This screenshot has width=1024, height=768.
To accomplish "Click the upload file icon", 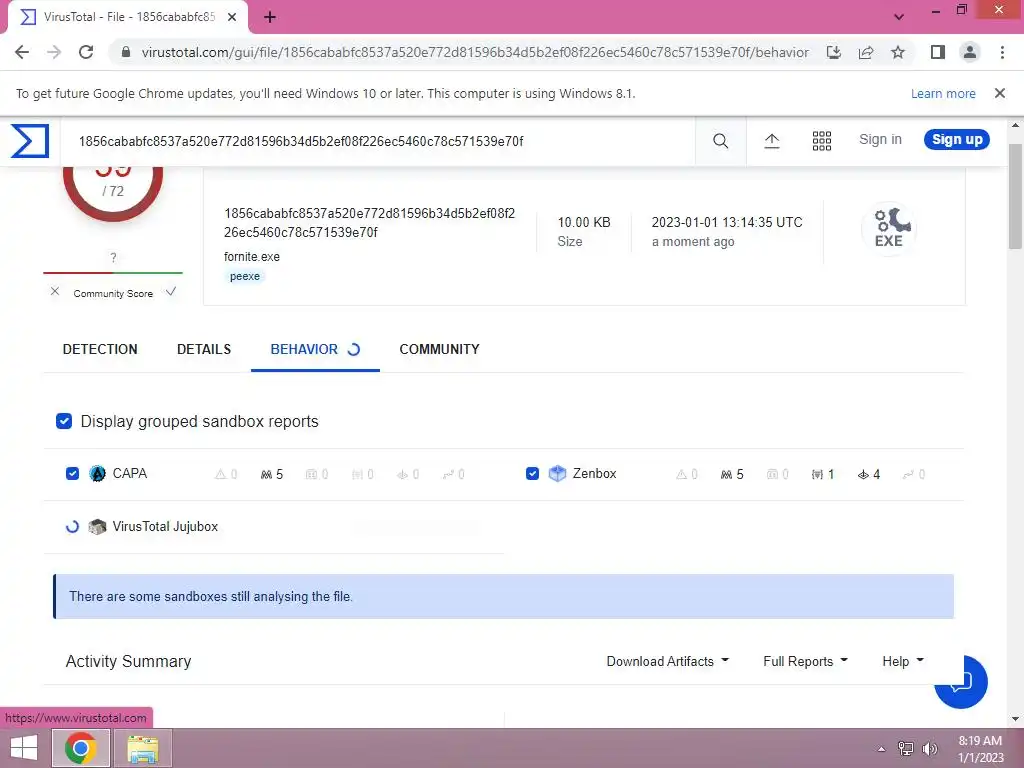I will (772, 140).
